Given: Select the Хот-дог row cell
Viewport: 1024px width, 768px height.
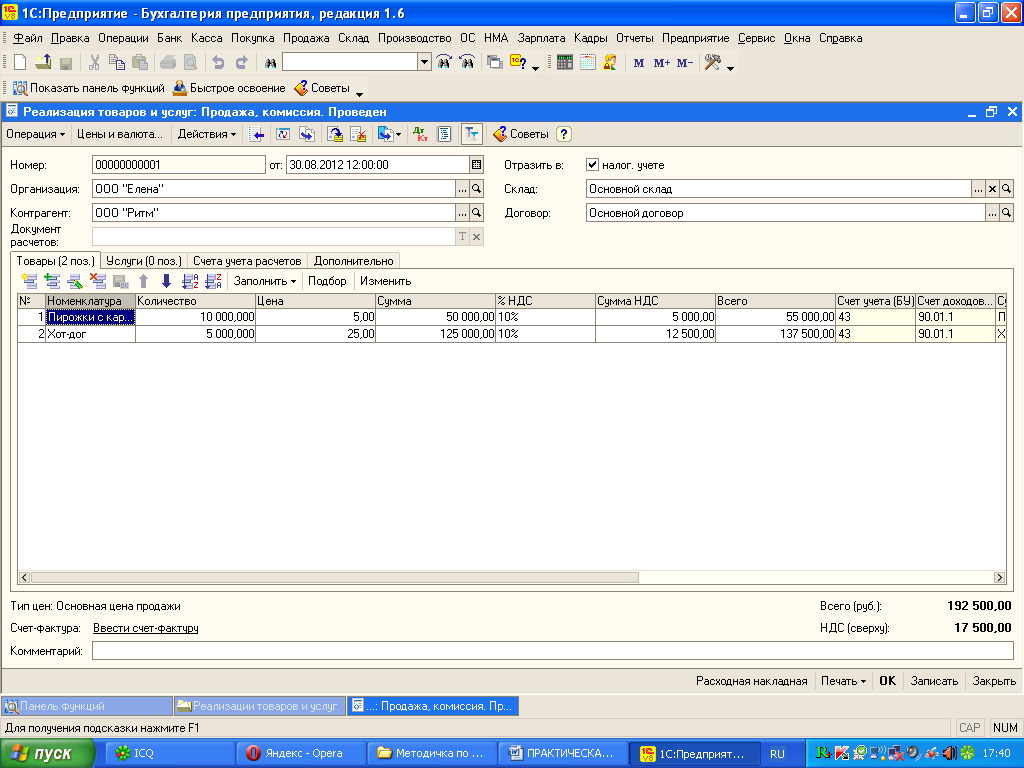Looking at the screenshot, I should click(x=90, y=334).
